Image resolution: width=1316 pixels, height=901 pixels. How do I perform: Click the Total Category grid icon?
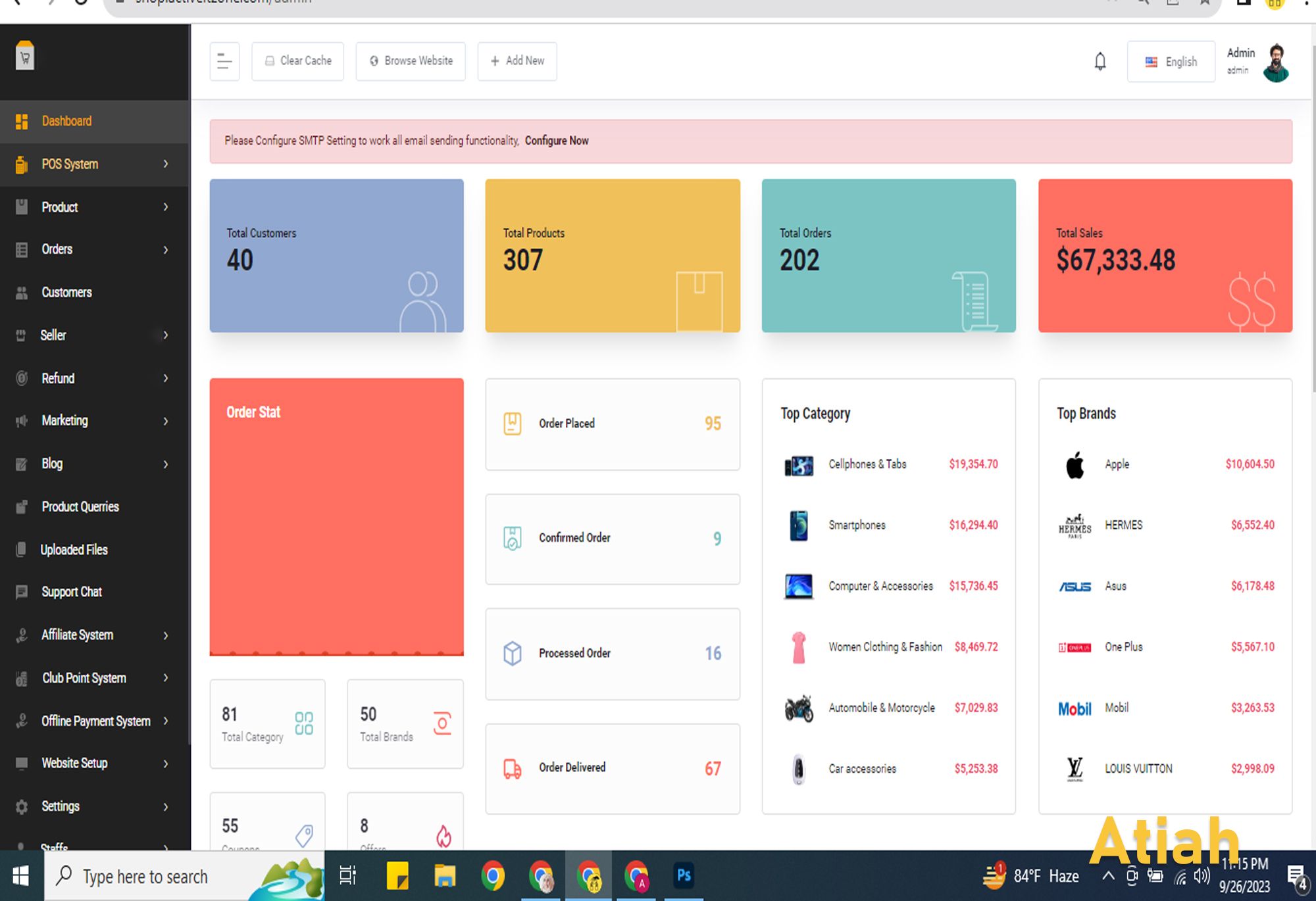pyautogui.click(x=303, y=723)
